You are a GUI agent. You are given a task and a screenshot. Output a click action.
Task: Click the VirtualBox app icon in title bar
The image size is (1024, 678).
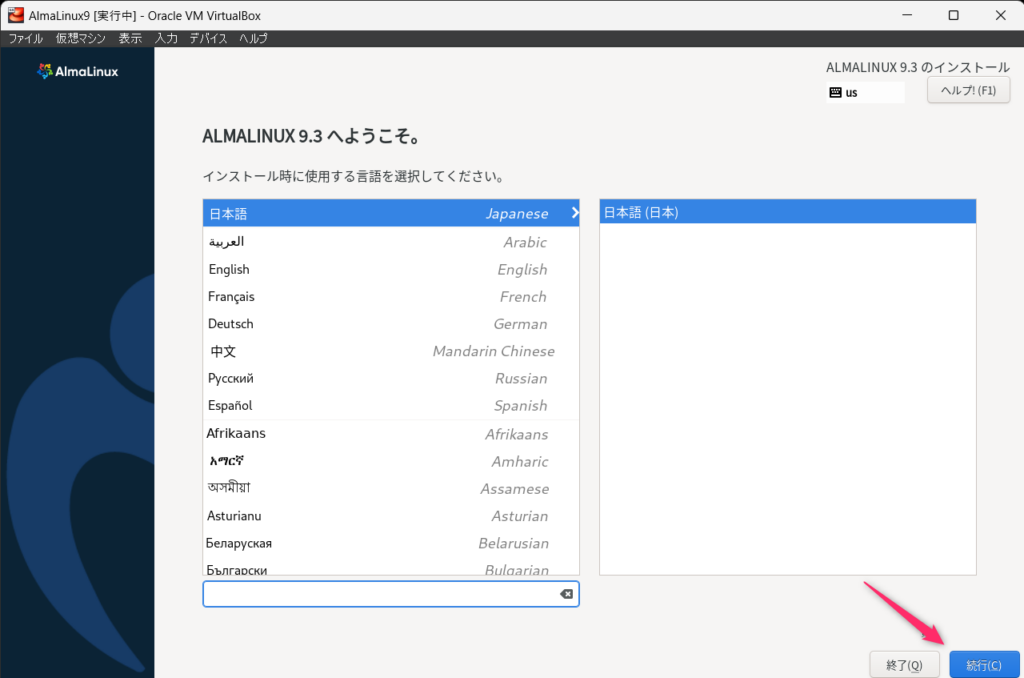[x=15, y=15]
